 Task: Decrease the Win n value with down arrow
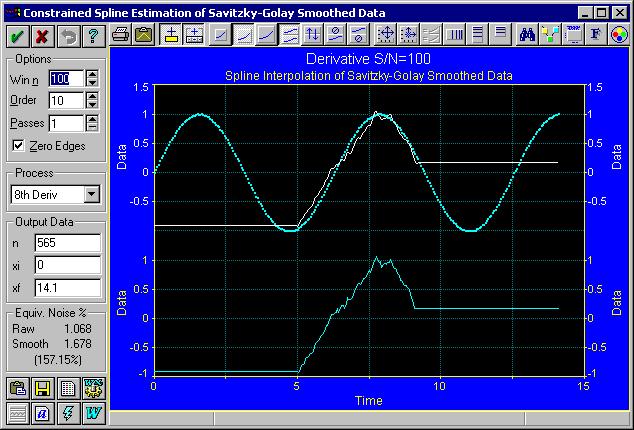92,82
